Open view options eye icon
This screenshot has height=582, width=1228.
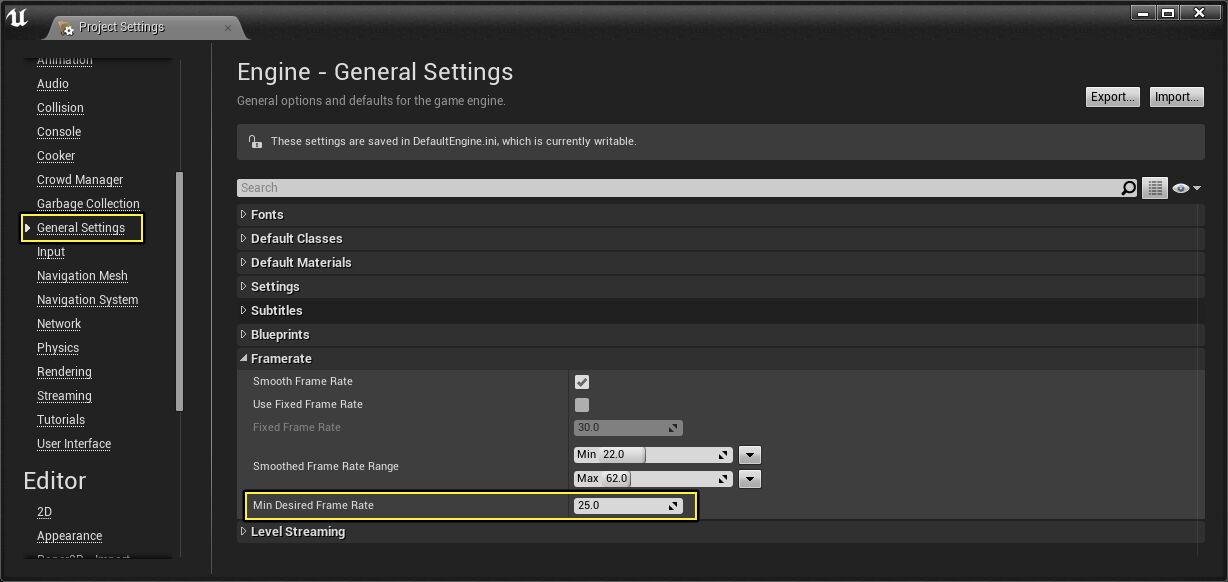pyautogui.click(x=1185, y=188)
